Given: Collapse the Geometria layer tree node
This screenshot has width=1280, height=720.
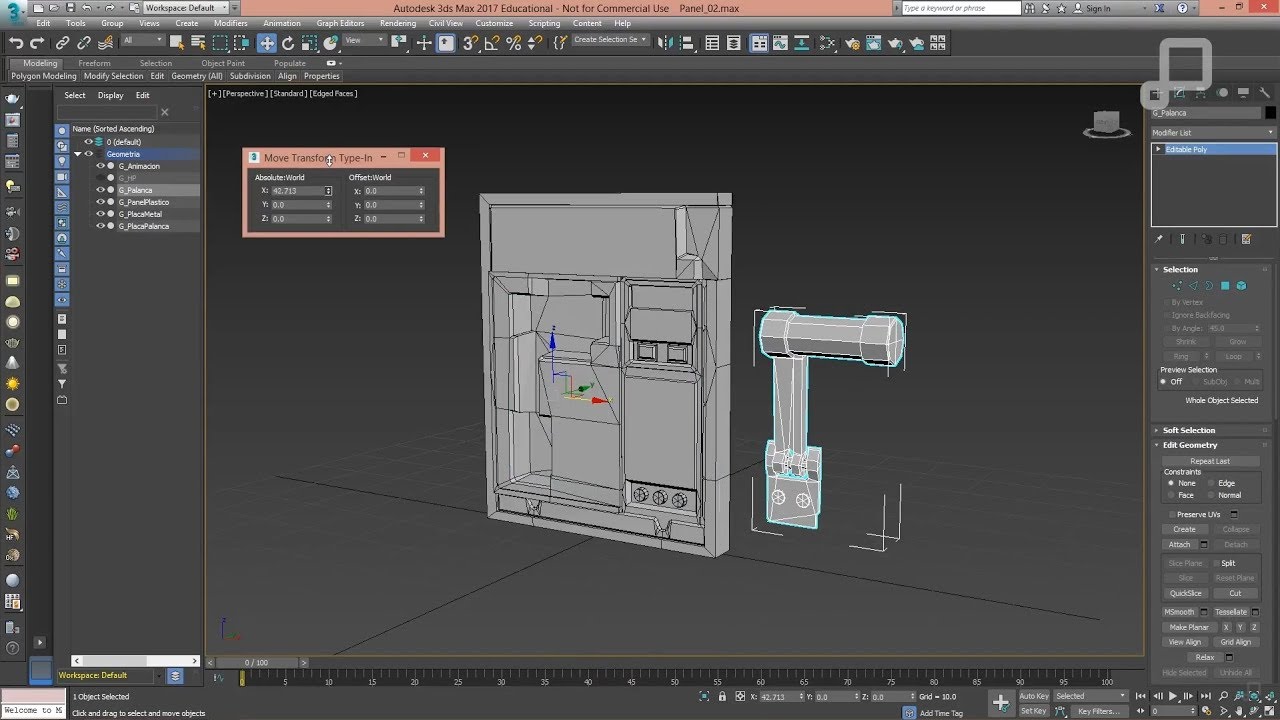Looking at the screenshot, I should coord(78,154).
